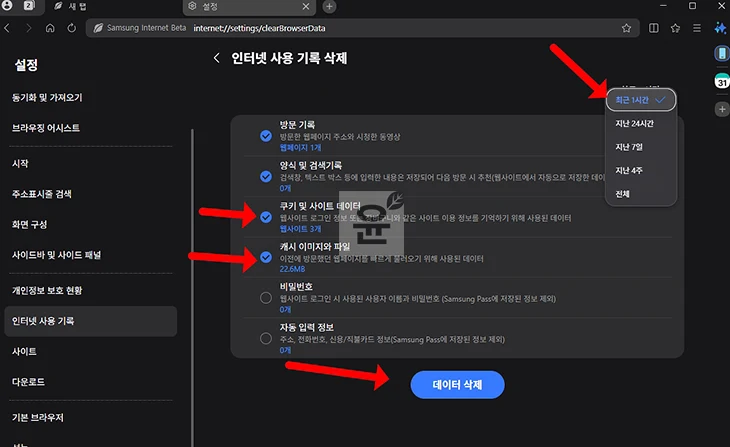Reload the page with refresh icon
The image size is (730, 447).
click(x=71, y=28)
